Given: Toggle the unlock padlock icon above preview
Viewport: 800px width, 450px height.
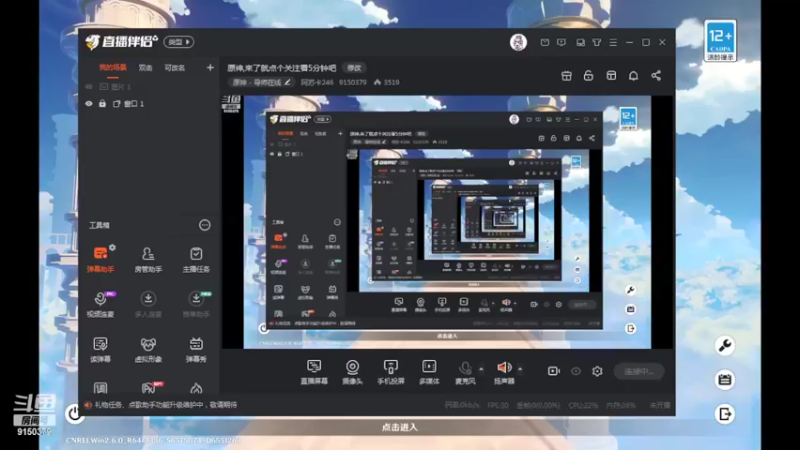Looking at the screenshot, I should (588, 76).
